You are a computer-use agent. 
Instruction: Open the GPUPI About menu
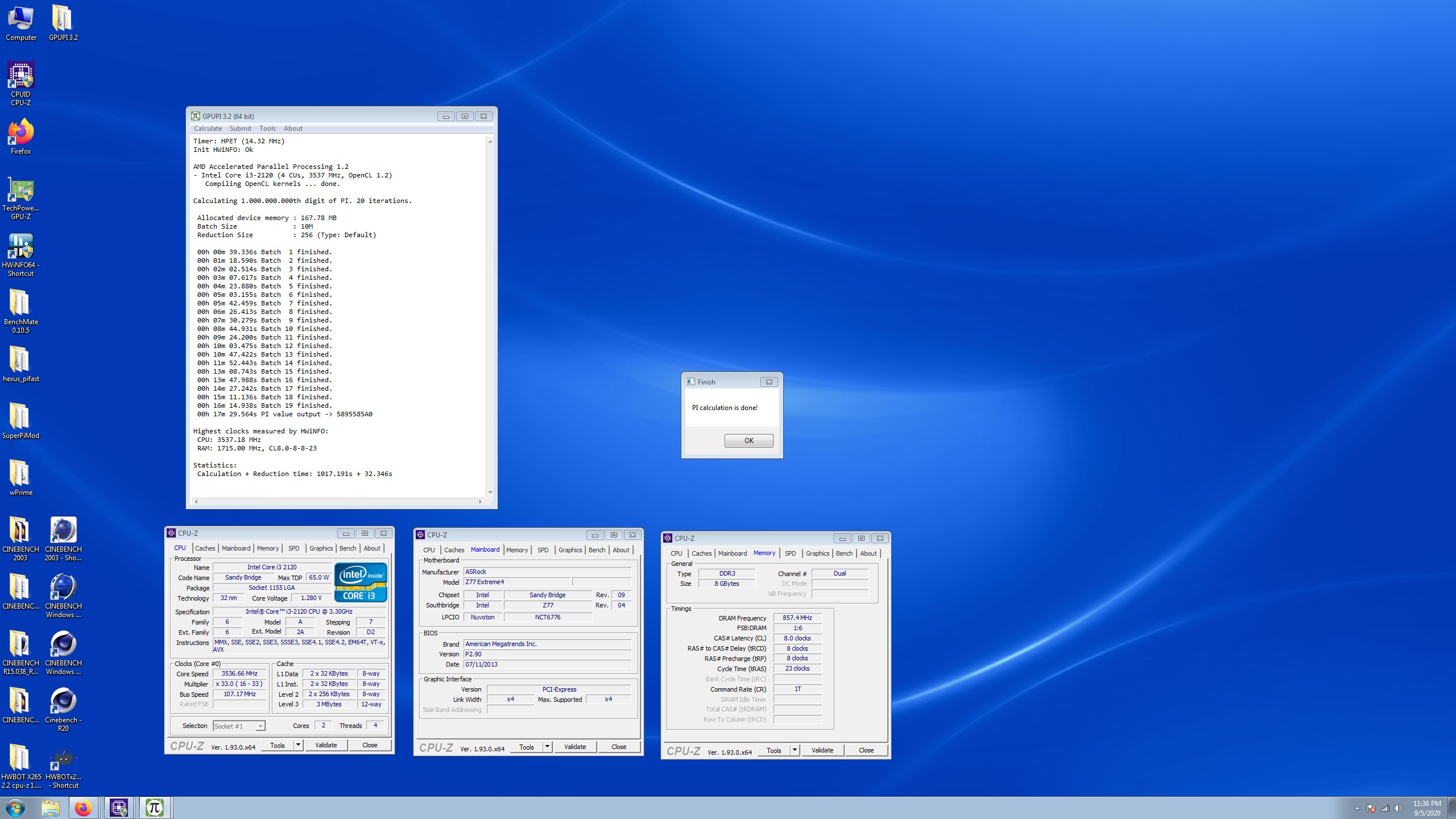point(293,129)
